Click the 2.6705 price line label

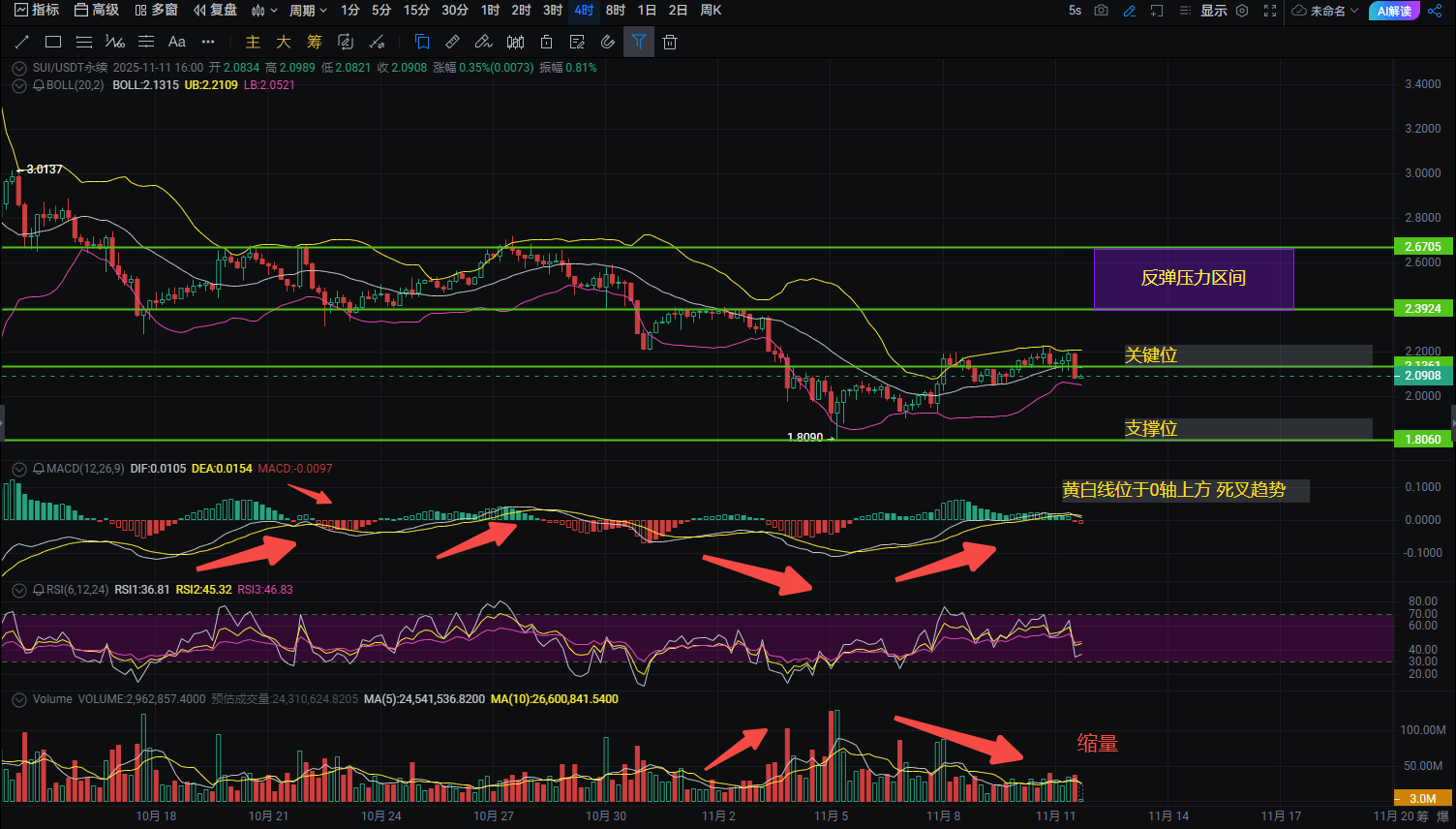pos(1423,247)
